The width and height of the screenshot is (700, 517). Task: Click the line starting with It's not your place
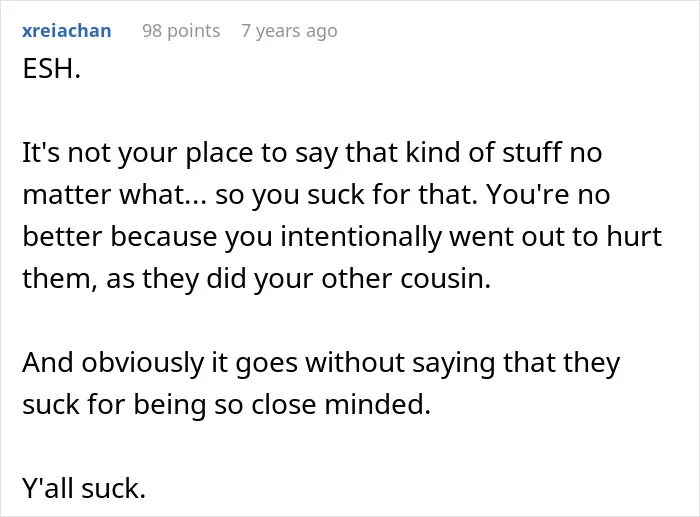coord(312,153)
